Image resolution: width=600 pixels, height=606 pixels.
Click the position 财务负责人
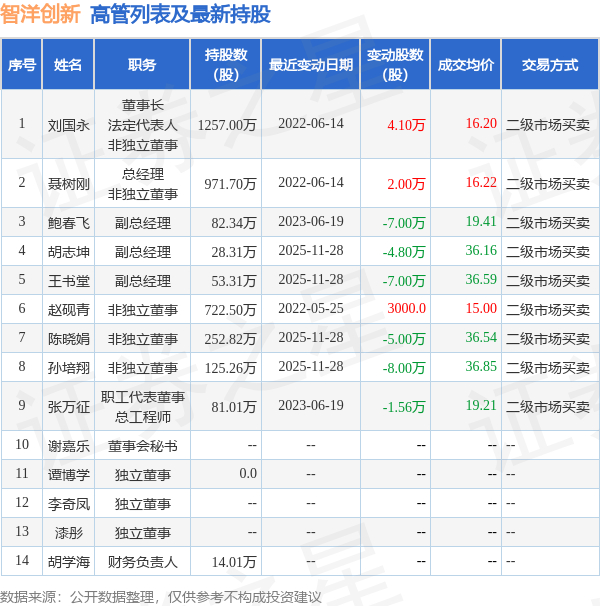tap(143, 562)
